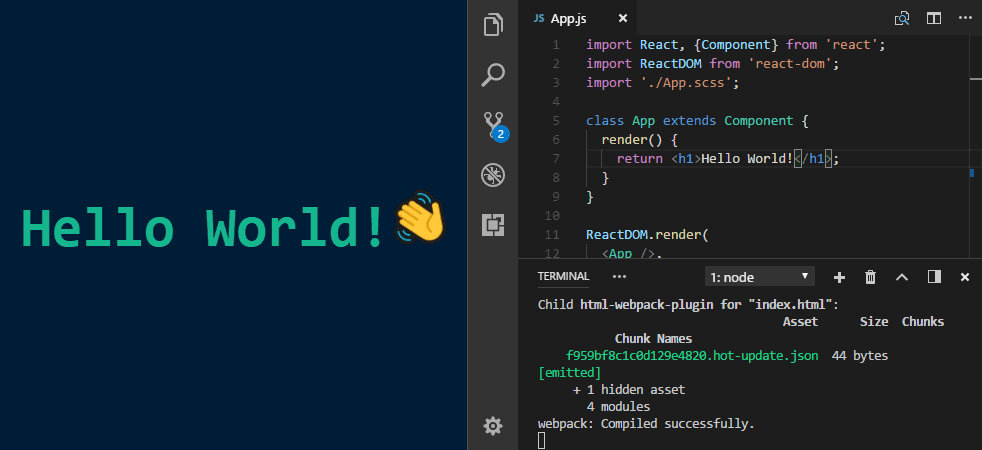This screenshot has width=982, height=450.
Task: Open panel overflow ellipsis next to TERMINAL
Action: point(619,277)
